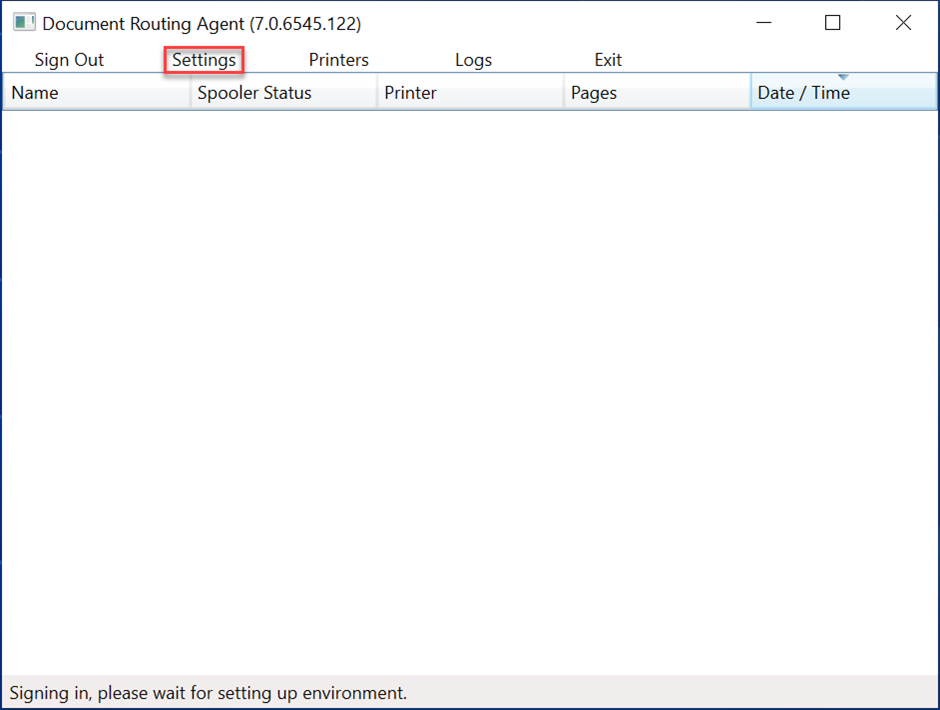
Task: Exit the application from the menu bar
Action: pos(608,59)
